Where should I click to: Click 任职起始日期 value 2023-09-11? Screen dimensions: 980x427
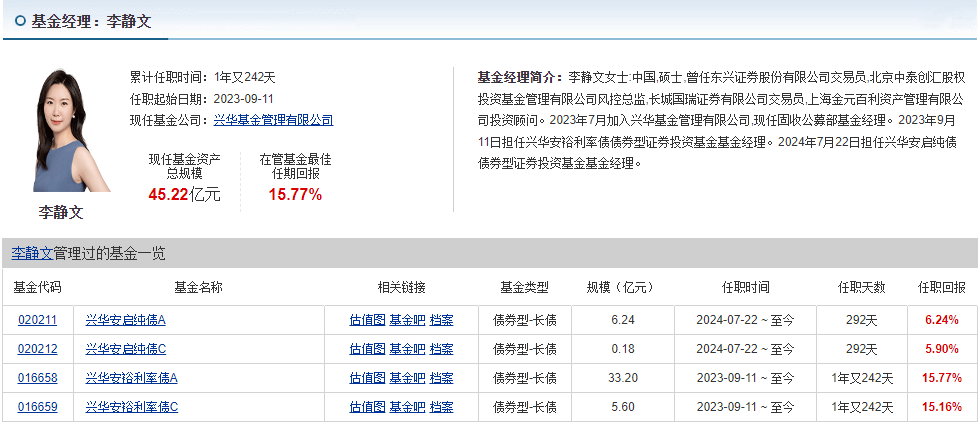tap(244, 99)
